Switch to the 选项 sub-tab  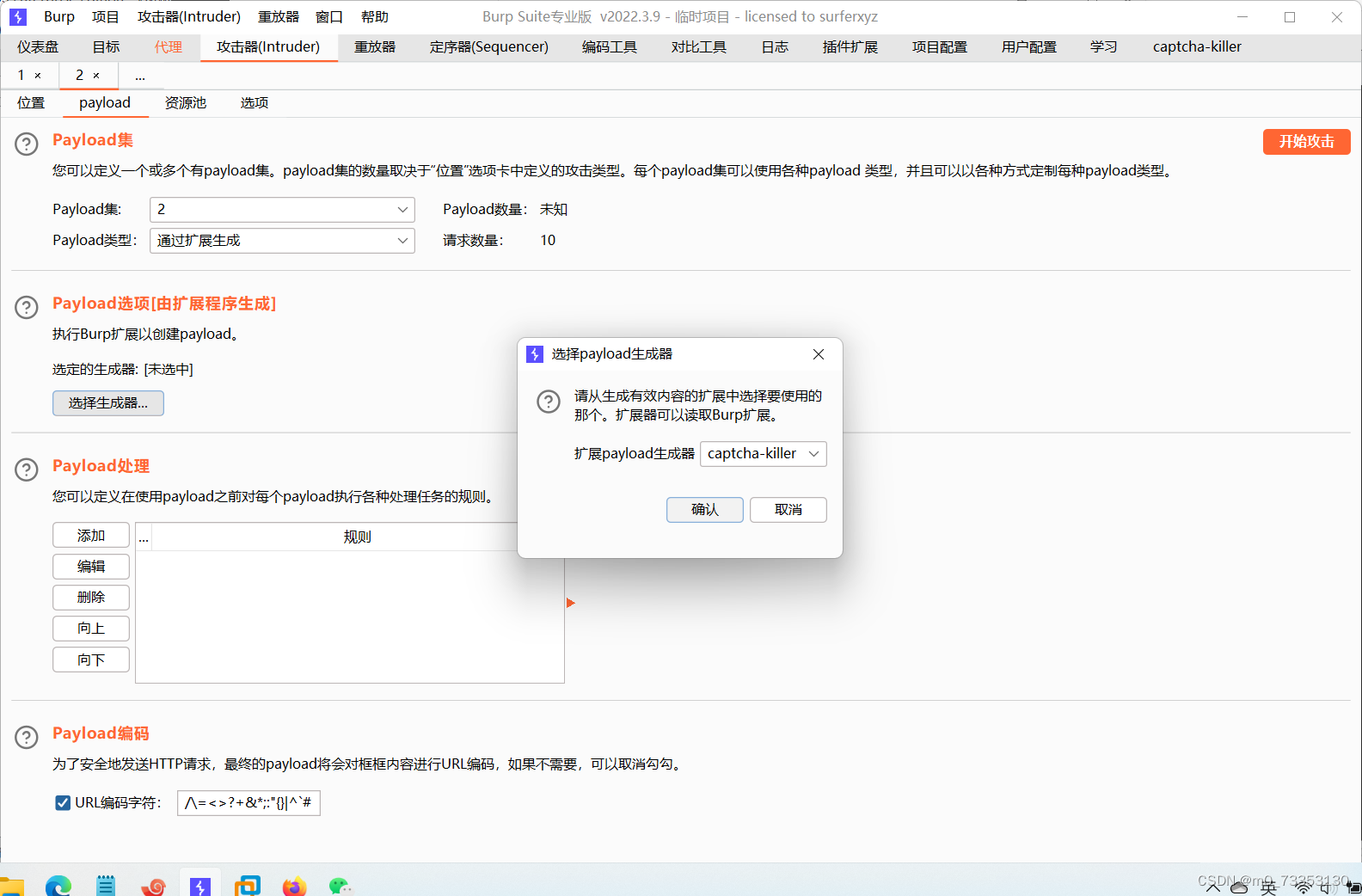[x=255, y=103]
